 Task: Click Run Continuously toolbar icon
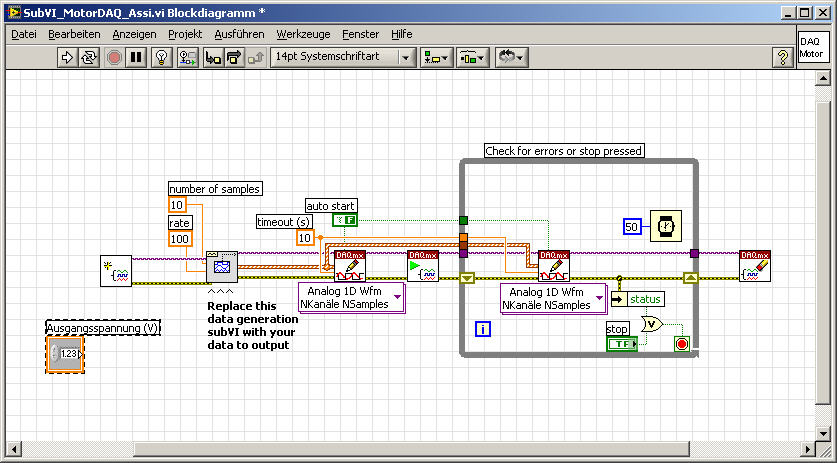pos(90,57)
